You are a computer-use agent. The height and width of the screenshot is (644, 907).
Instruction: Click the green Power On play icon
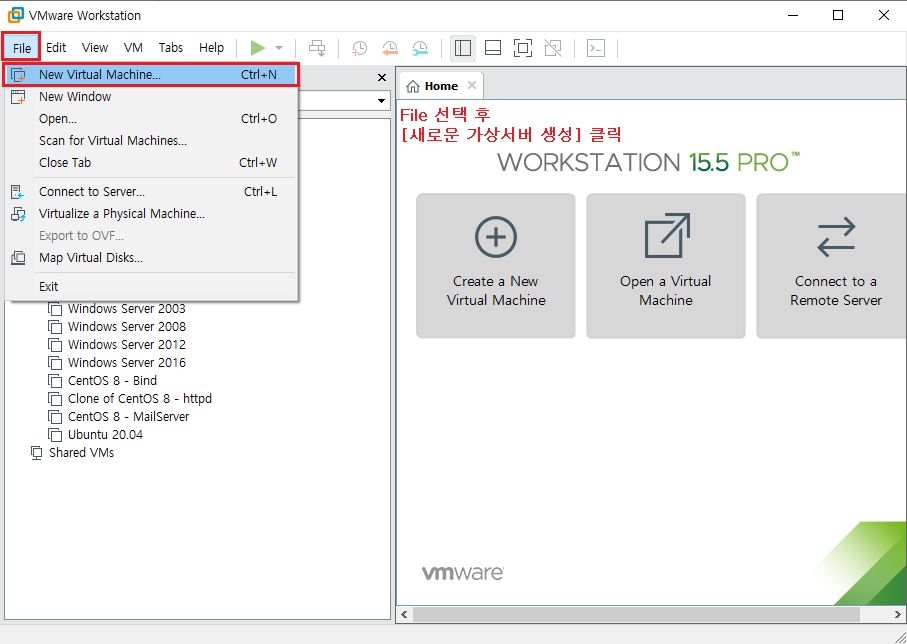pos(257,48)
